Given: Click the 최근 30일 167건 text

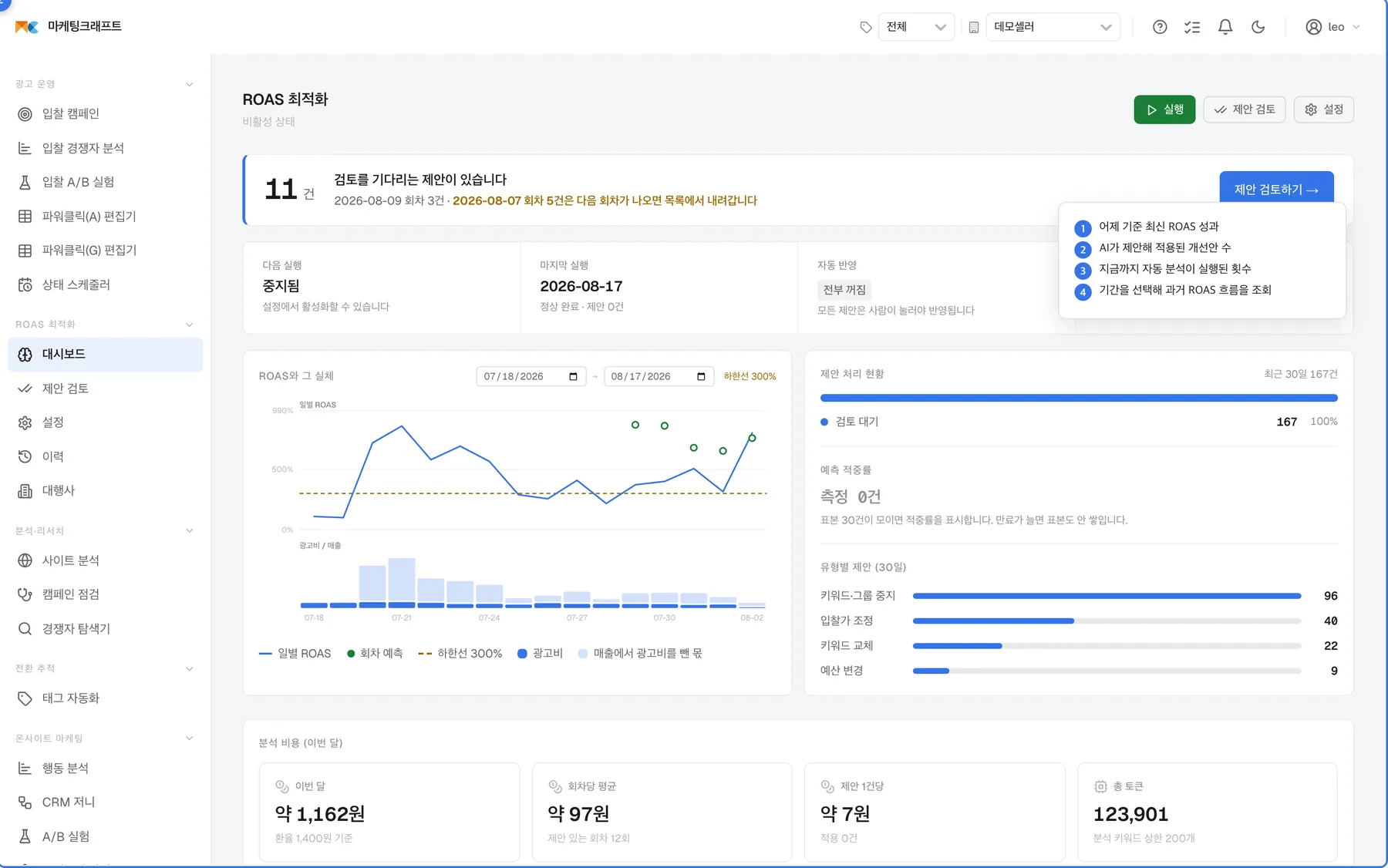Looking at the screenshot, I should (1301, 374).
